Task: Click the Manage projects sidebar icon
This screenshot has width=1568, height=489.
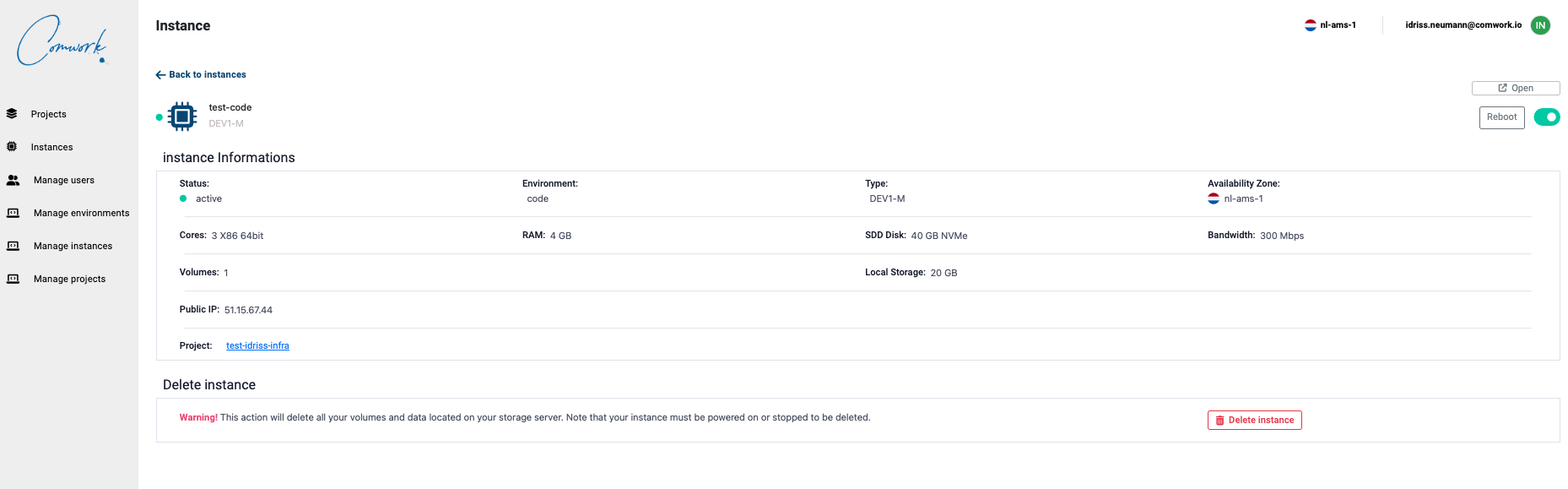Action: coord(13,279)
